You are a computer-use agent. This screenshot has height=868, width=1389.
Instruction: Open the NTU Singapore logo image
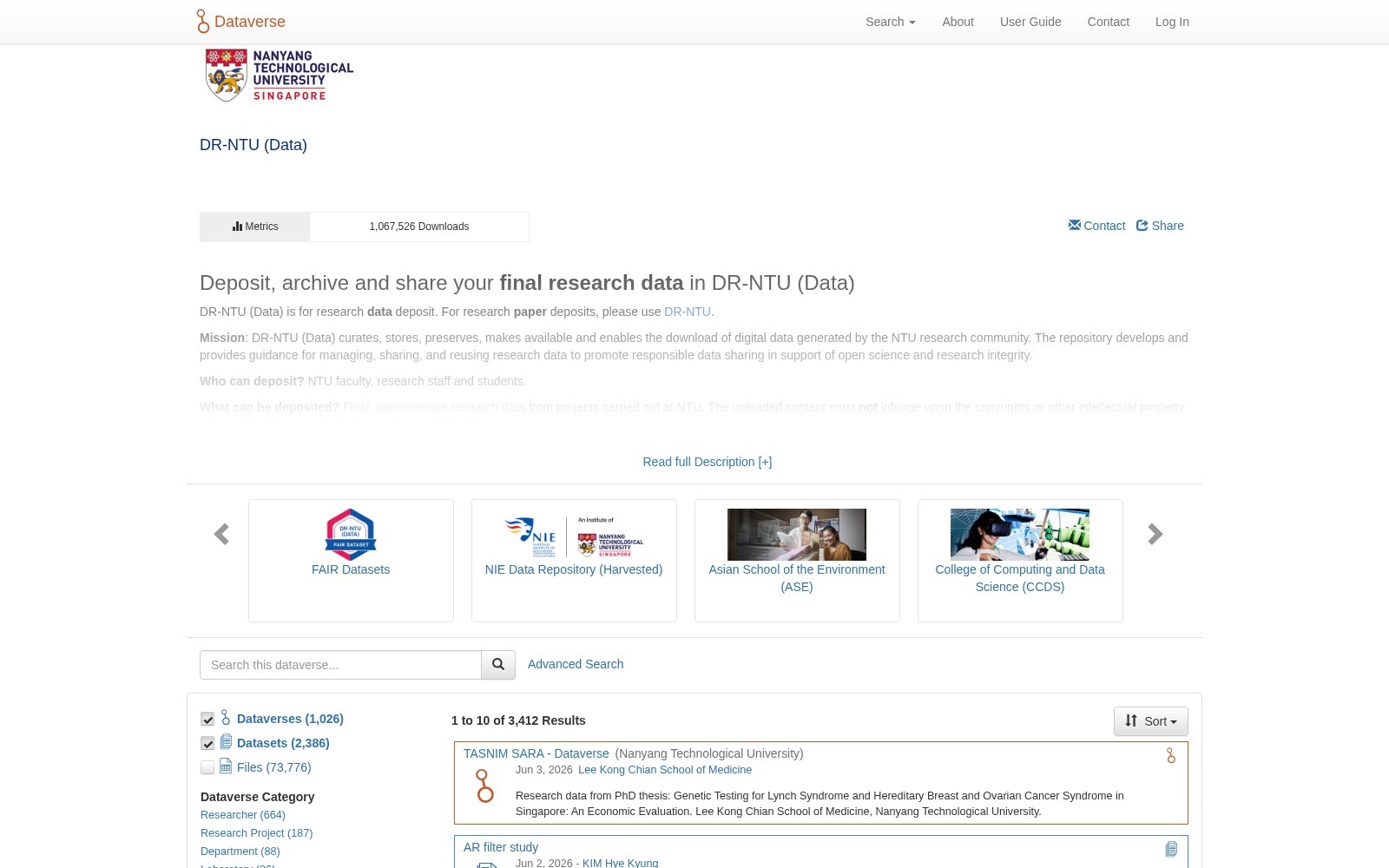click(x=280, y=76)
